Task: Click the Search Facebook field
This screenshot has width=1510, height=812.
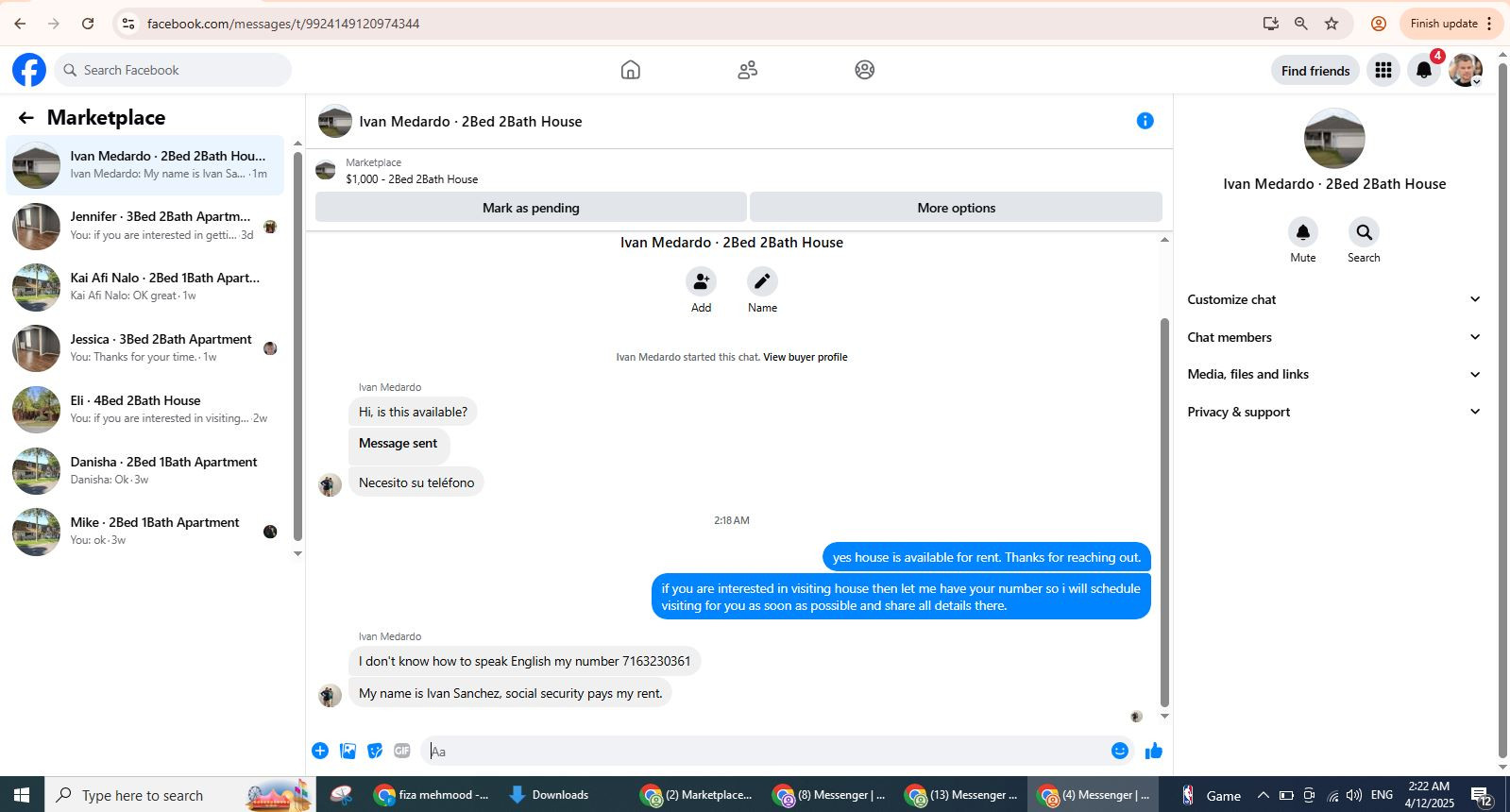Action: (173, 70)
